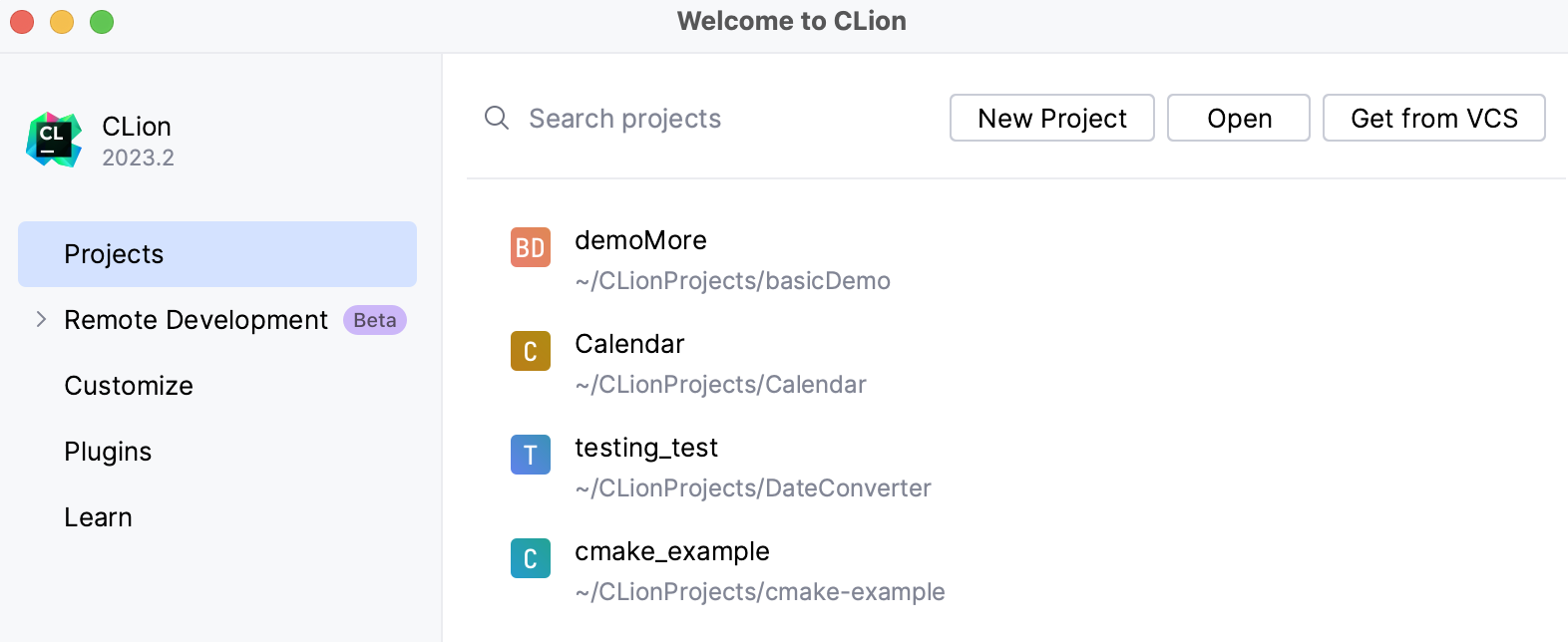Image resolution: width=1568 pixels, height=642 pixels.
Task: Open the Customize section
Action: tap(129, 386)
